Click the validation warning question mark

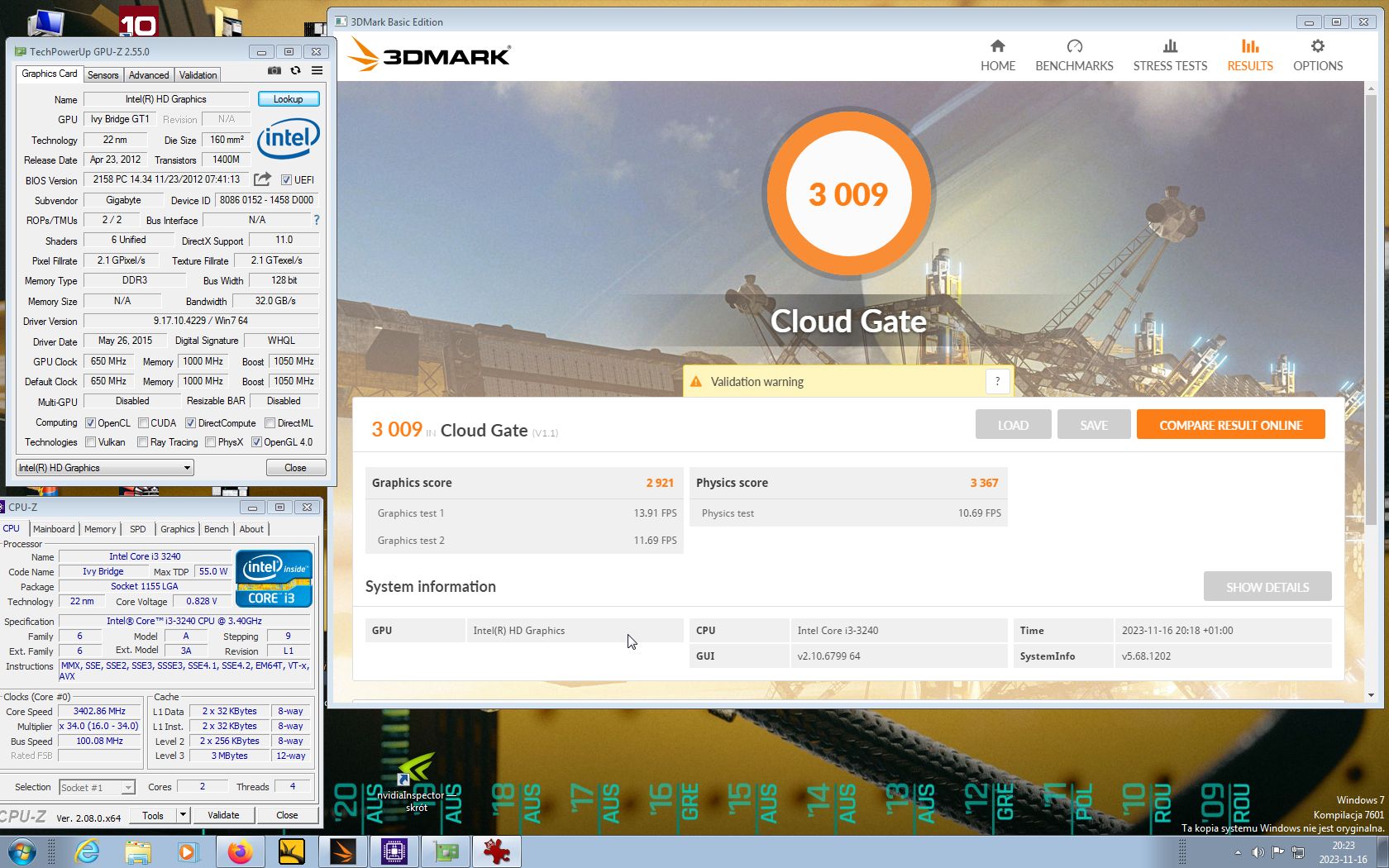[997, 381]
